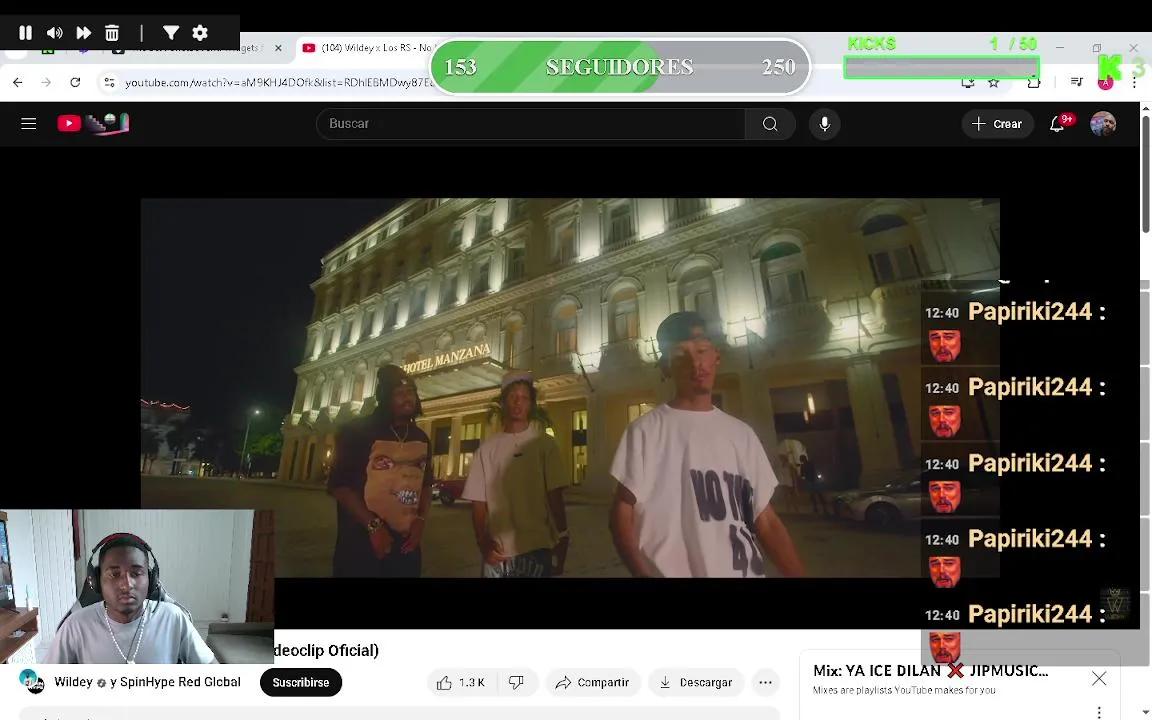The height and width of the screenshot is (720, 1152).
Task: Go to YouTube home via logo
Action: (x=93, y=123)
